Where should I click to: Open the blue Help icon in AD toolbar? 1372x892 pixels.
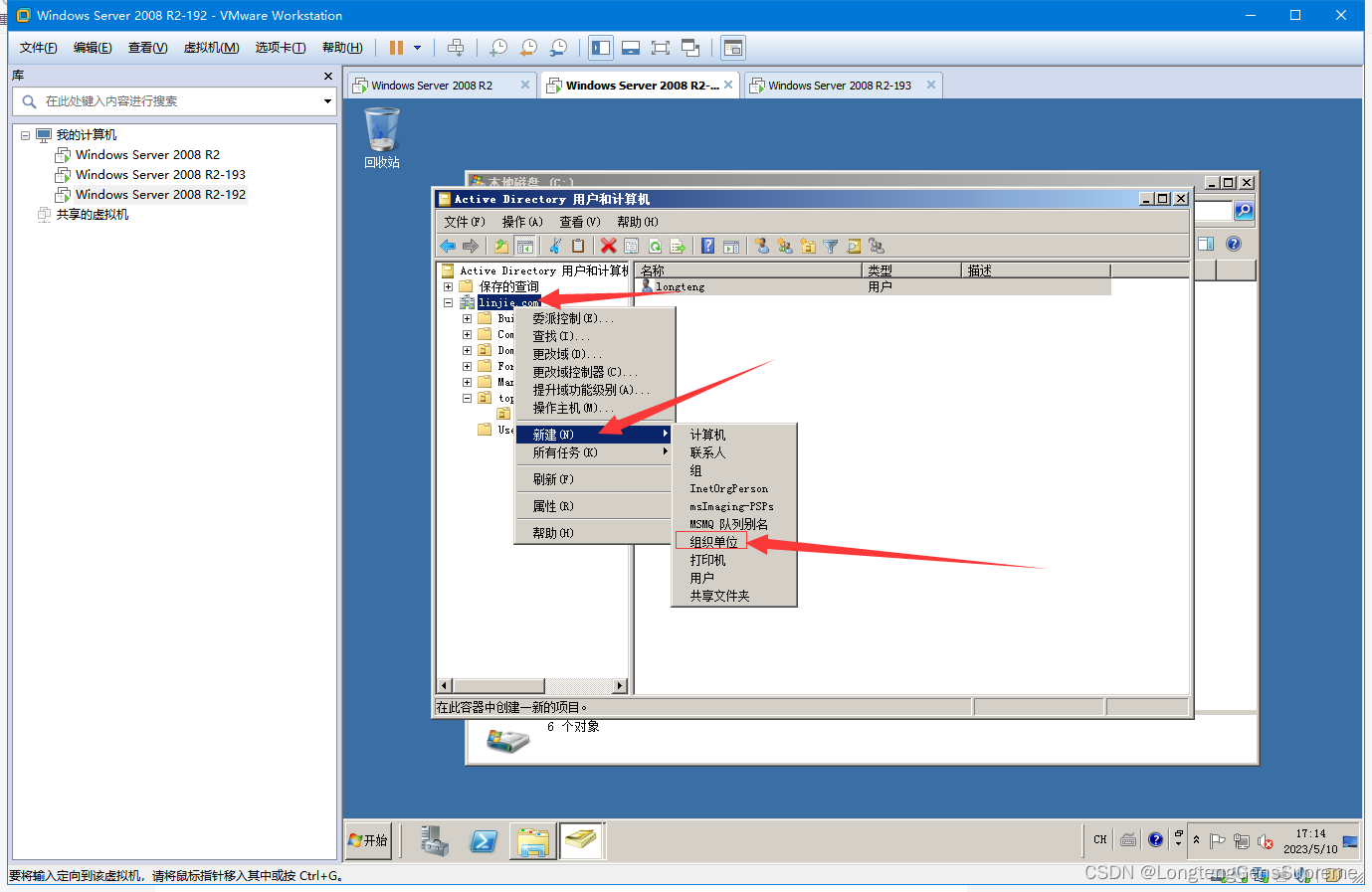(707, 246)
